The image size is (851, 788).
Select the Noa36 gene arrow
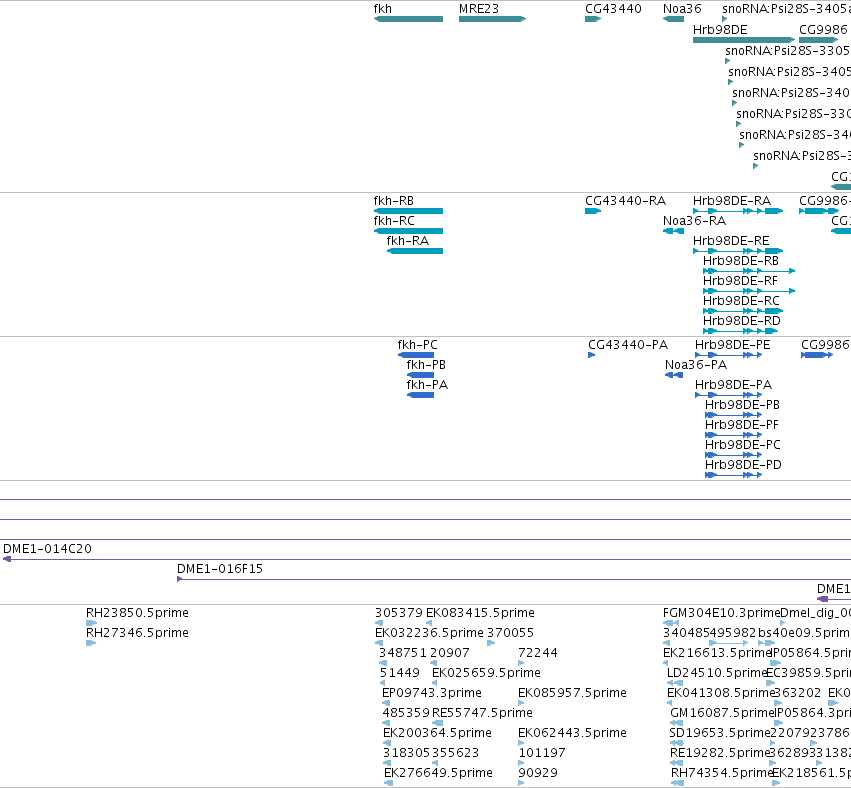click(674, 19)
